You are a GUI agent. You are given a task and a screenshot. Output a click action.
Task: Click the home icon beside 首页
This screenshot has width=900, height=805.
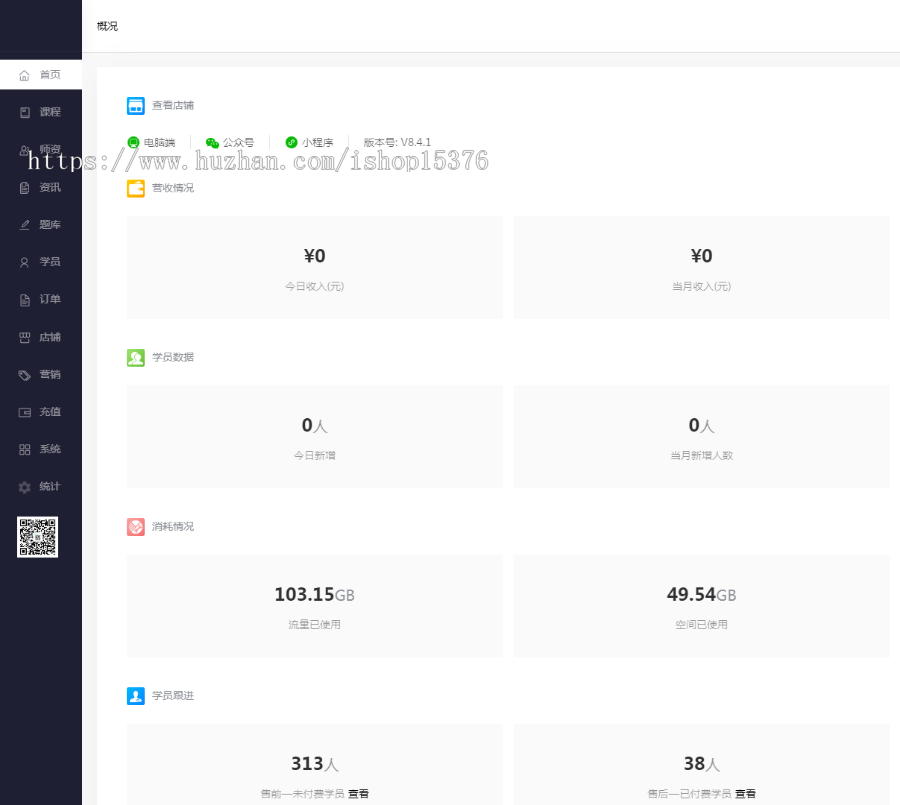pyautogui.click(x=24, y=75)
